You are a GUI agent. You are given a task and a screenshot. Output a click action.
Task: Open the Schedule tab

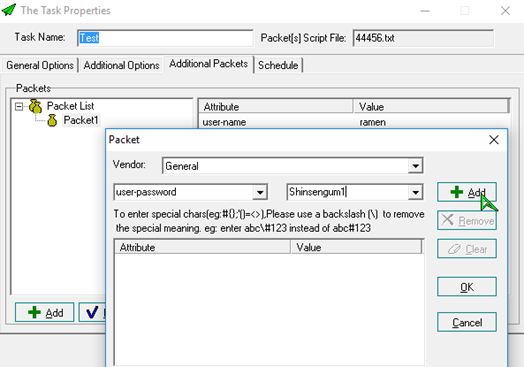[x=278, y=65]
